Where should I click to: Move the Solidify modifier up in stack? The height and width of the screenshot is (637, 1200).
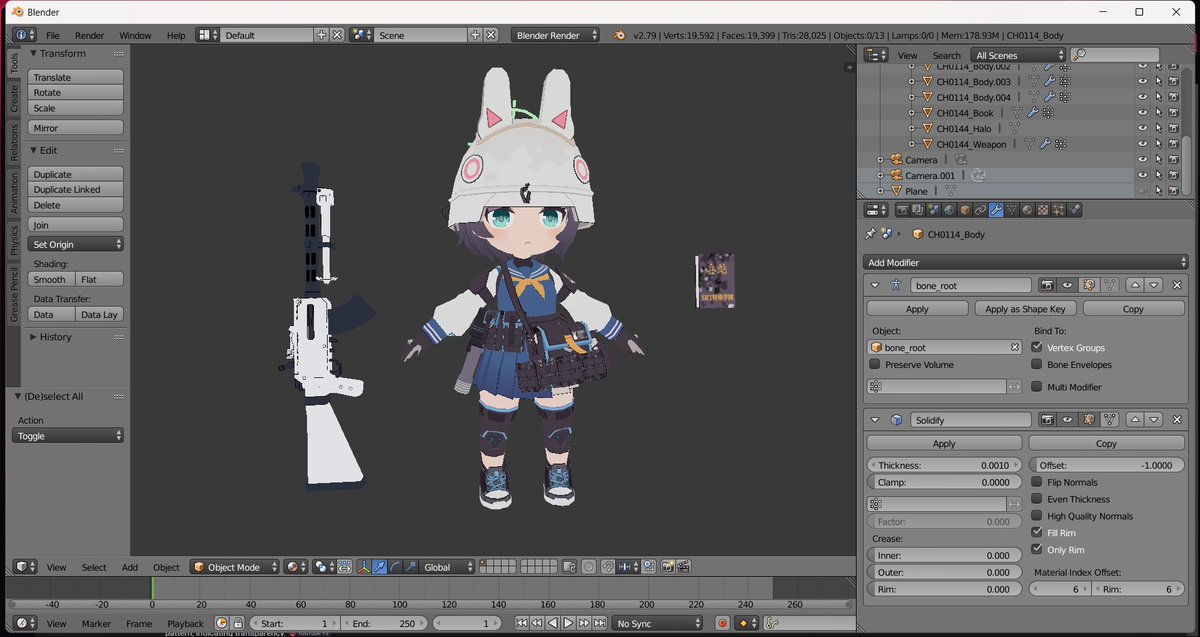(x=1135, y=420)
